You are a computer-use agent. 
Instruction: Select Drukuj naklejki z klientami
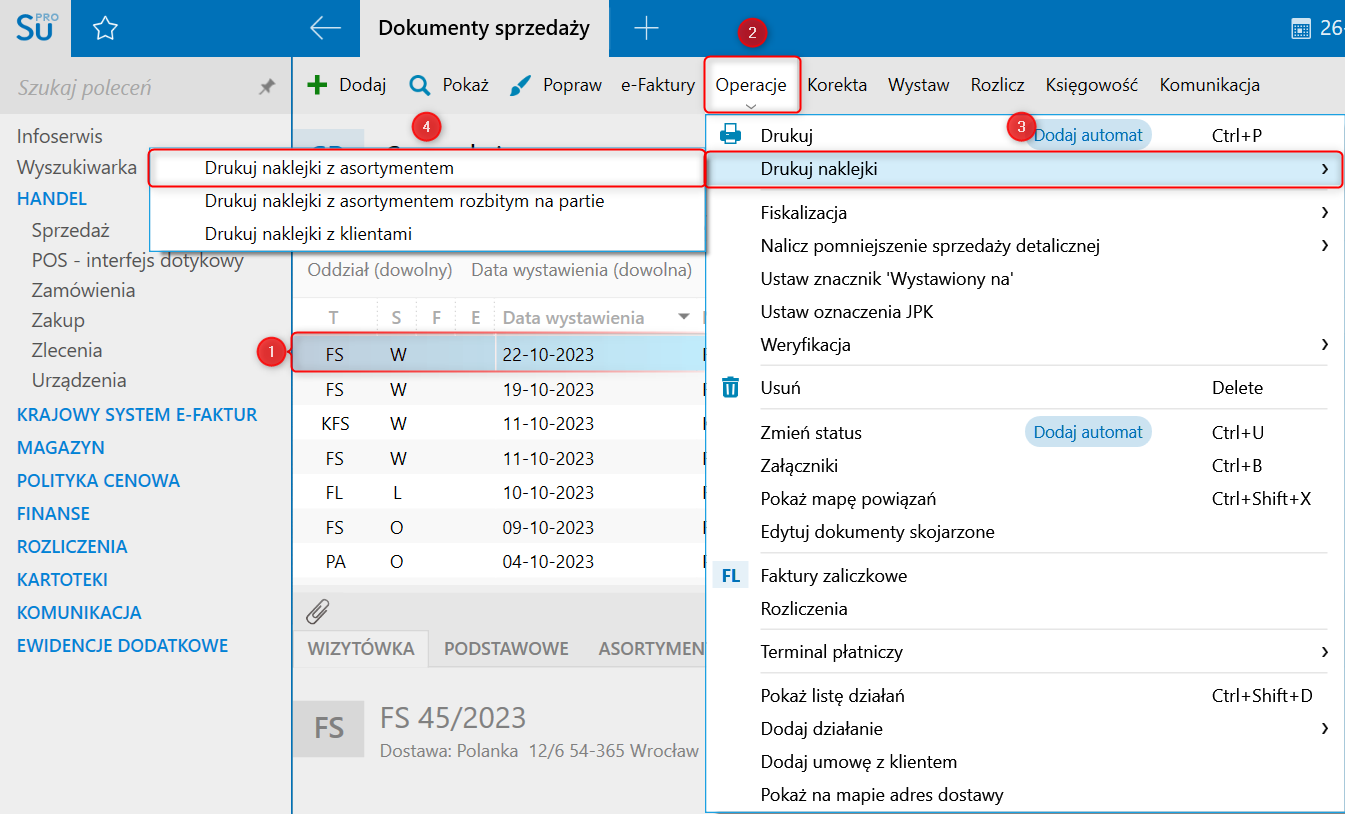tap(427, 233)
